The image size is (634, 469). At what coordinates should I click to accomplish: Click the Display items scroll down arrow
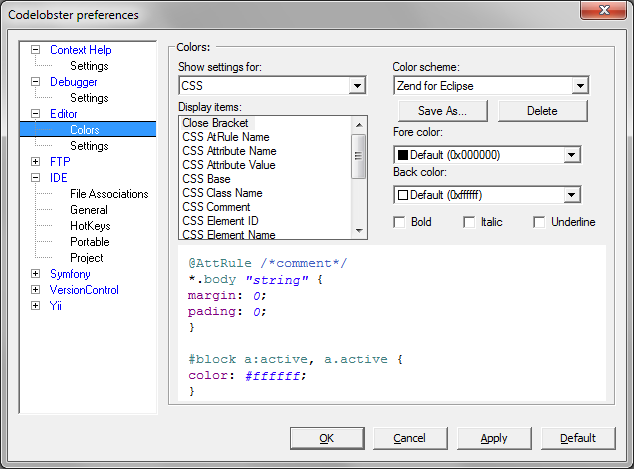click(x=359, y=231)
